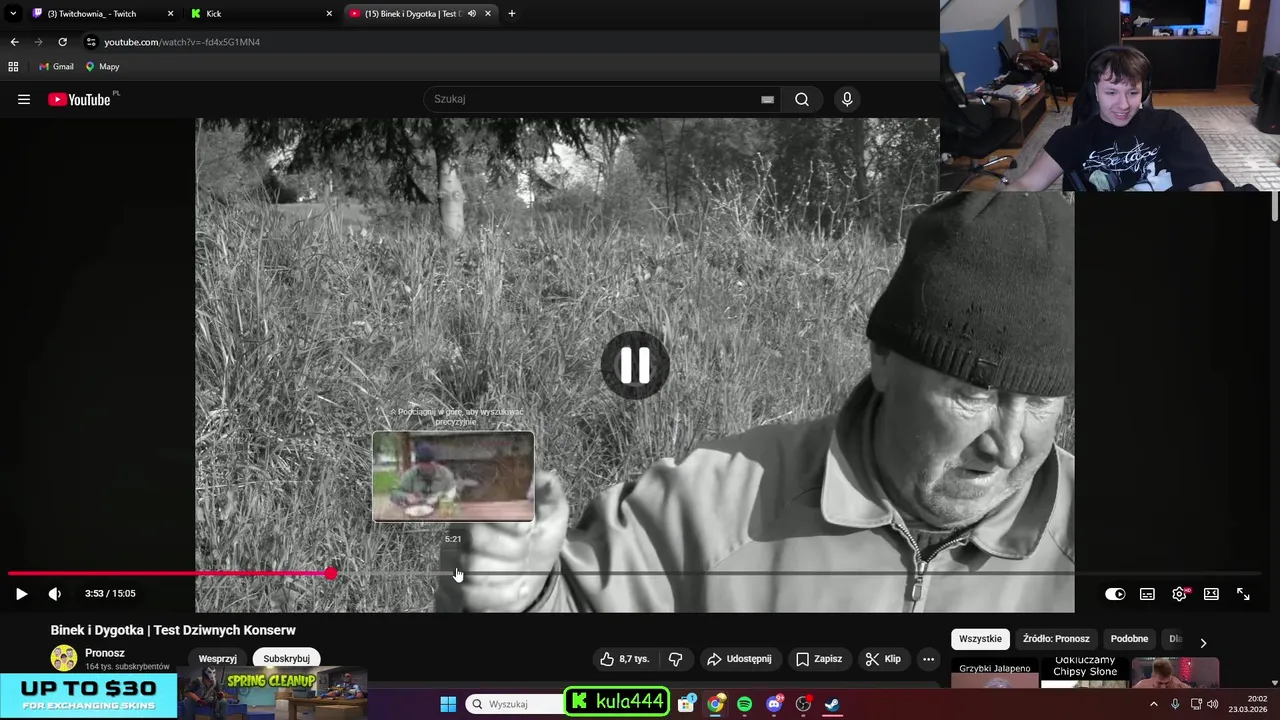Open the YouTube hamburger guide menu
This screenshot has width=1280, height=720.
(24, 99)
